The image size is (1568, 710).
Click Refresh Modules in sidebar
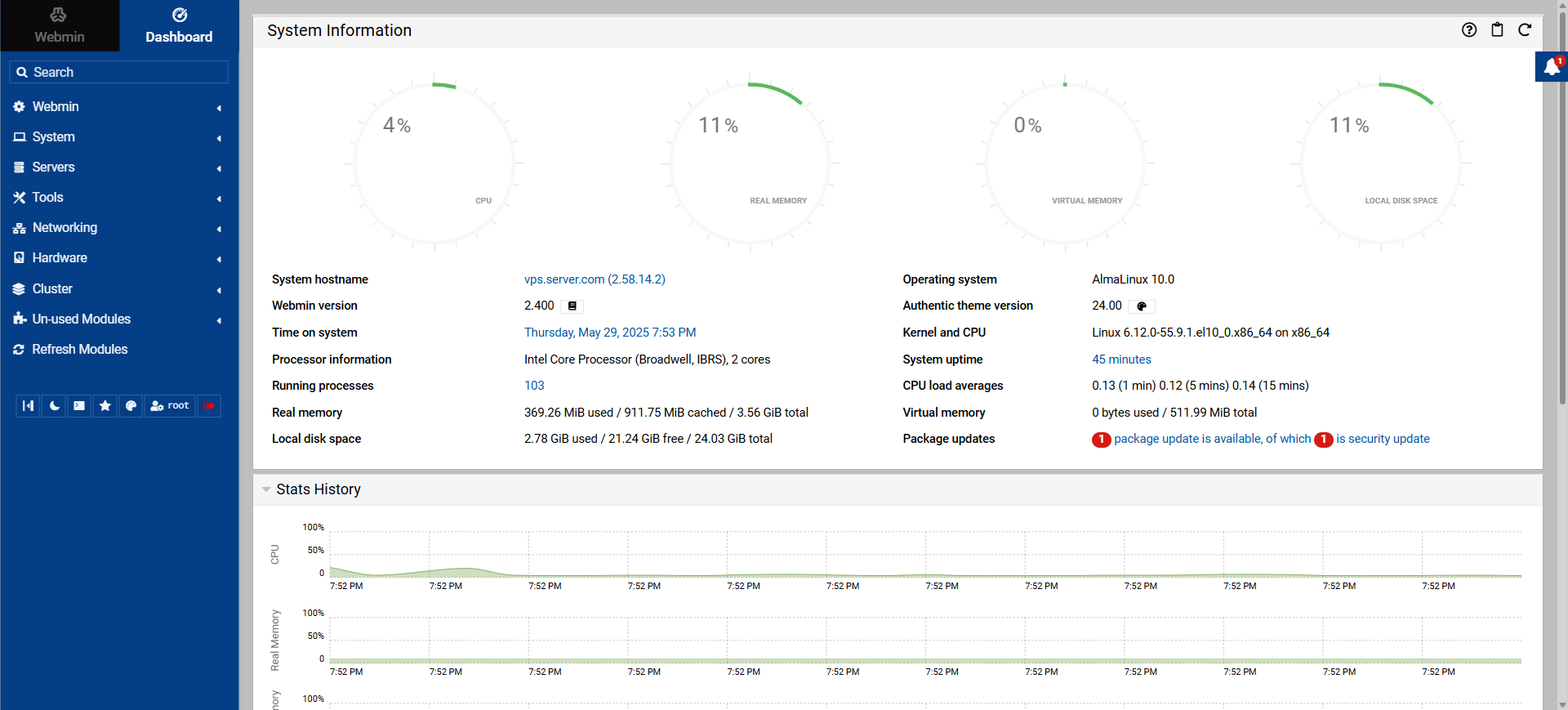79,350
